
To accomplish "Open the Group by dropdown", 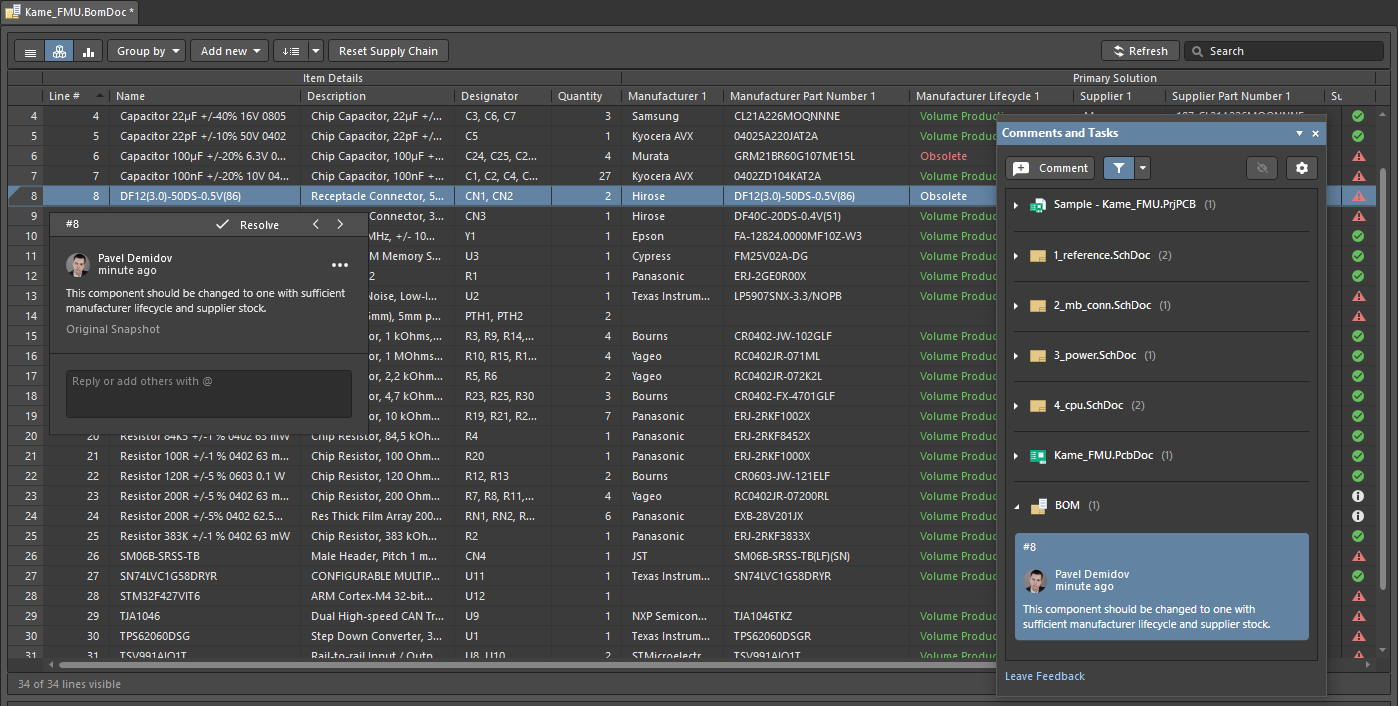I will click(148, 51).
